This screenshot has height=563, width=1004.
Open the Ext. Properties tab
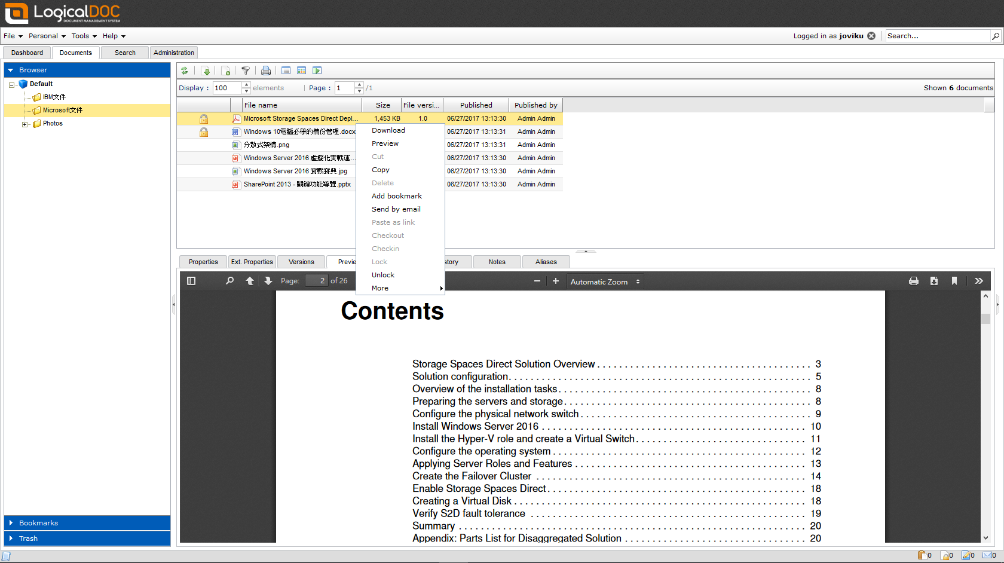(x=252, y=262)
